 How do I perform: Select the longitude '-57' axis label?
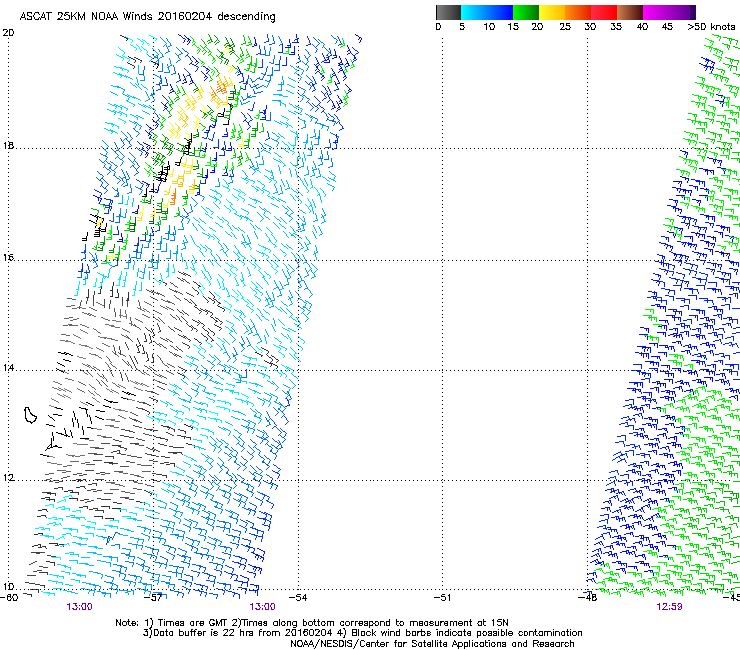click(x=153, y=598)
